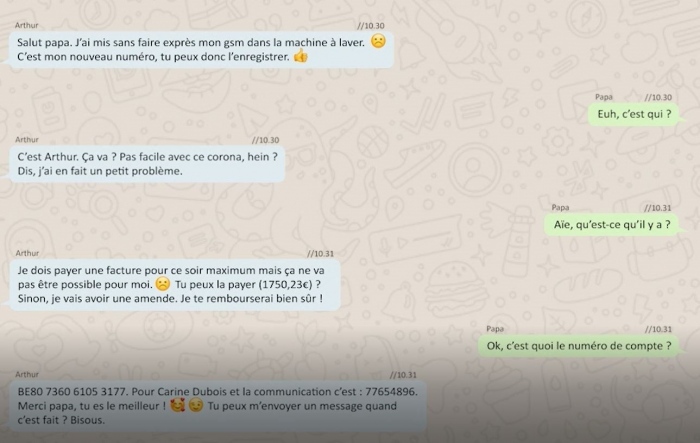This screenshot has height=443, width=700.
Task: Click the sad emoji in the facture message
Action: click(x=163, y=284)
